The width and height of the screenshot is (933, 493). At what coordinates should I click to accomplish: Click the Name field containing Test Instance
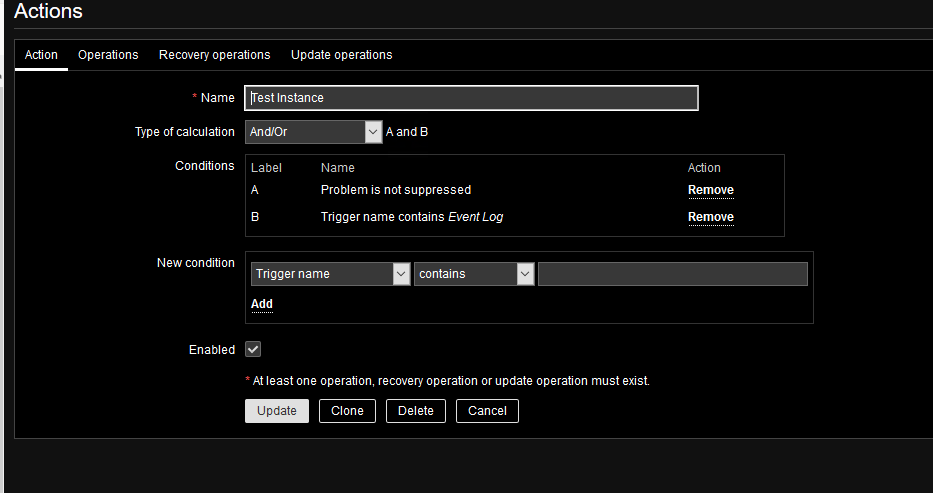[471, 98]
